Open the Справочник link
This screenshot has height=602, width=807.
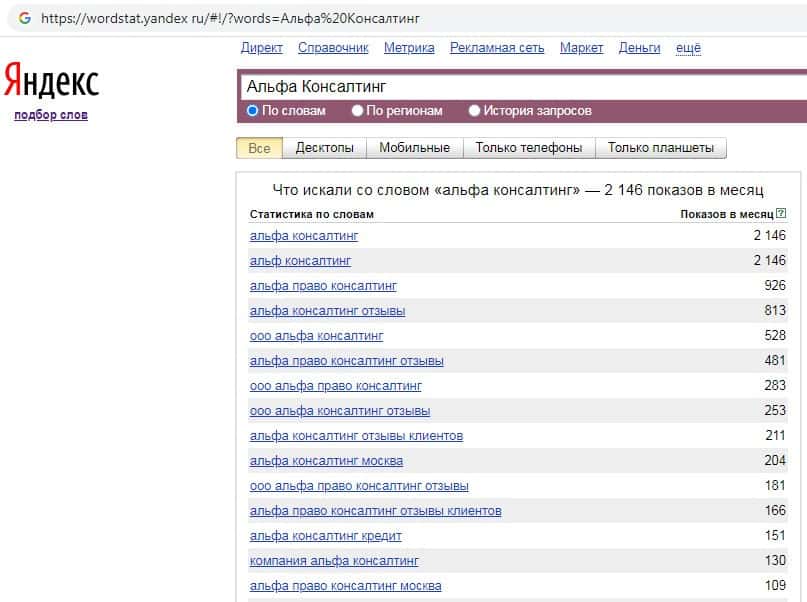coord(333,48)
